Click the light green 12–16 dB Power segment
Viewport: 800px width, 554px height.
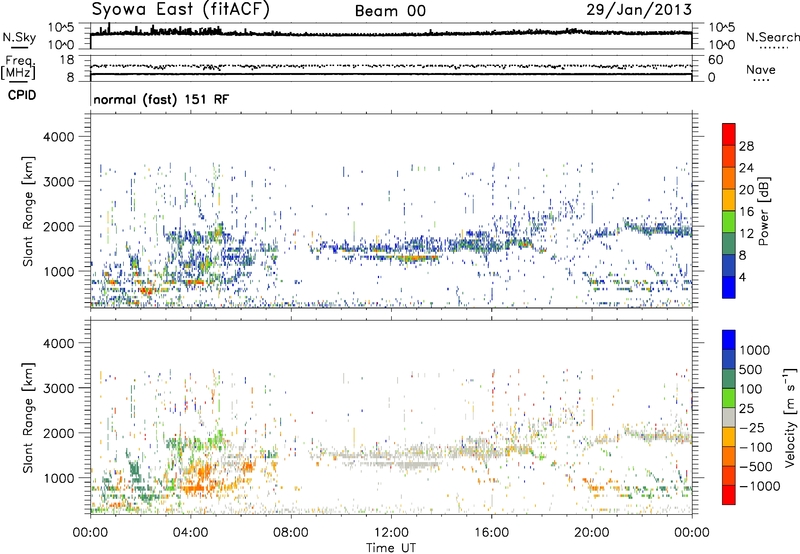[729, 222]
